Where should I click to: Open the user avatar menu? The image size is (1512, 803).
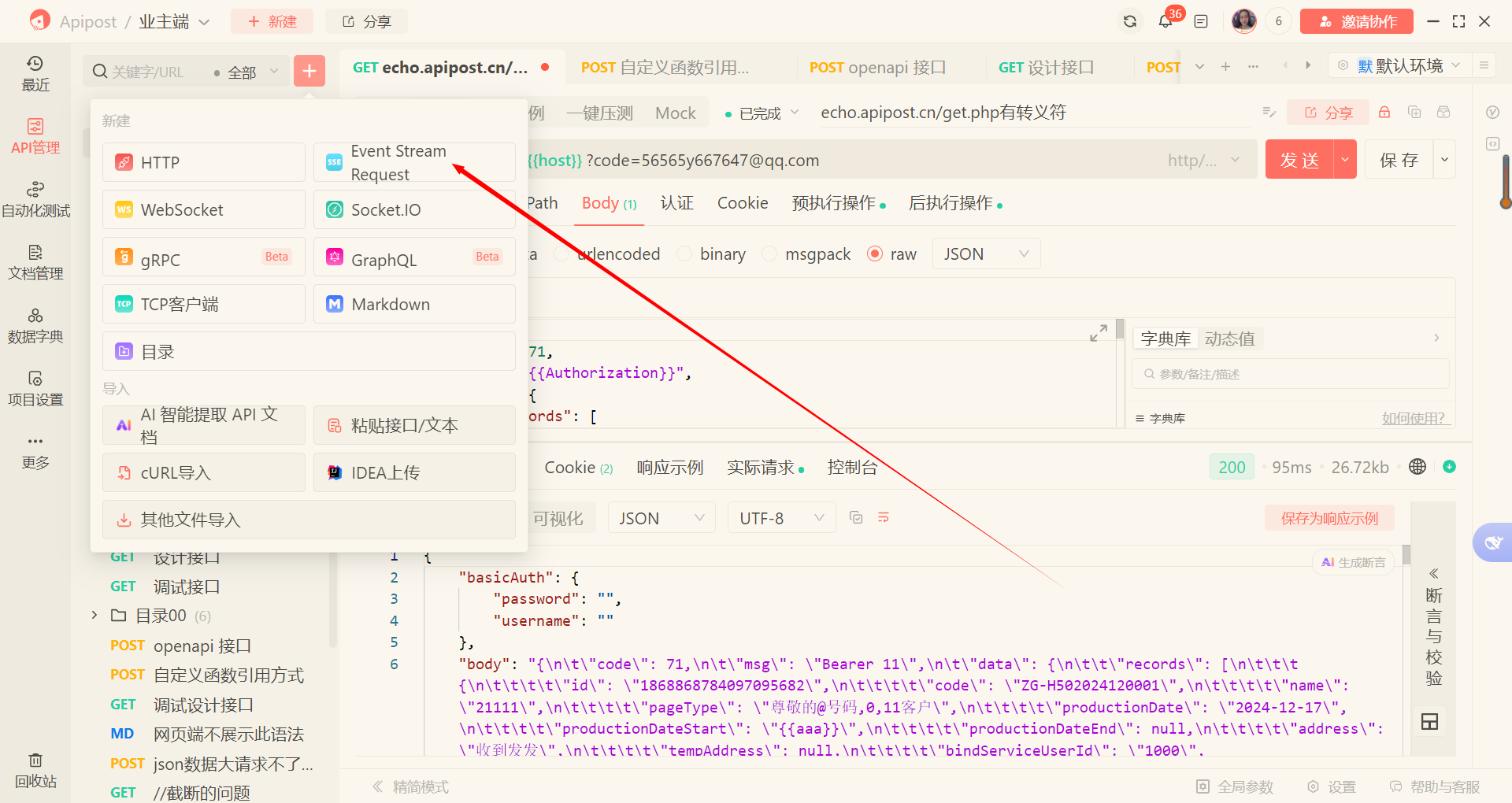[1244, 21]
